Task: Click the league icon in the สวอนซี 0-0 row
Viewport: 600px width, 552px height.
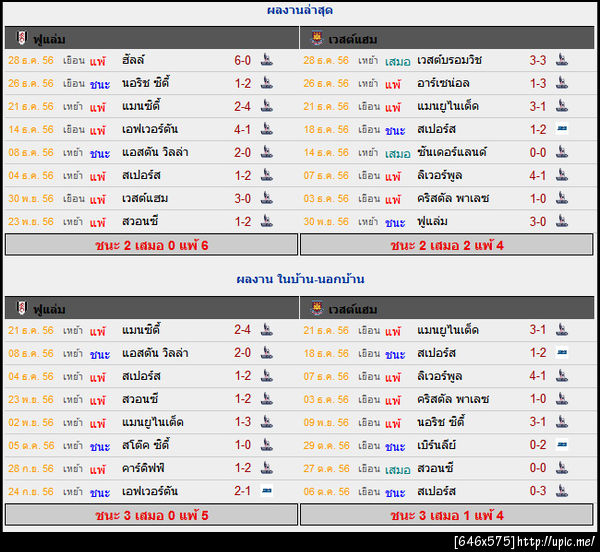Action: pos(562,468)
